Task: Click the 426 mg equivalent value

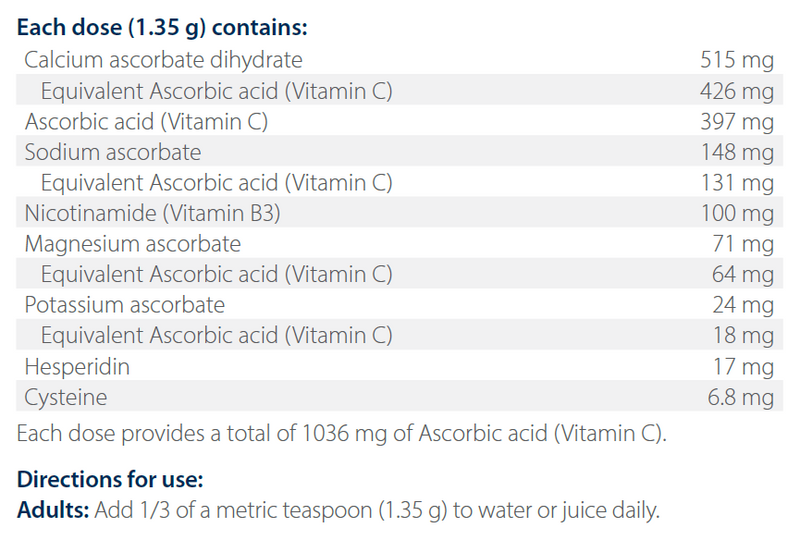Action: [737, 91]
